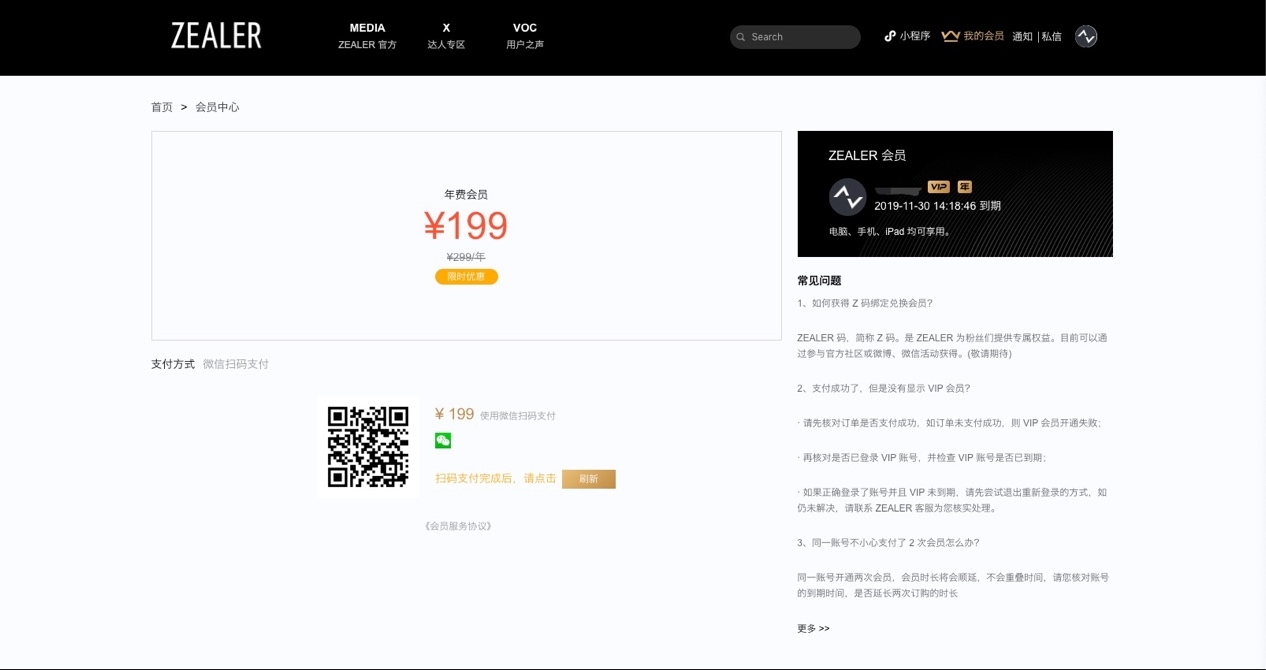
Task: Open the 私信 private messages link
Action: coord(1051,35)
